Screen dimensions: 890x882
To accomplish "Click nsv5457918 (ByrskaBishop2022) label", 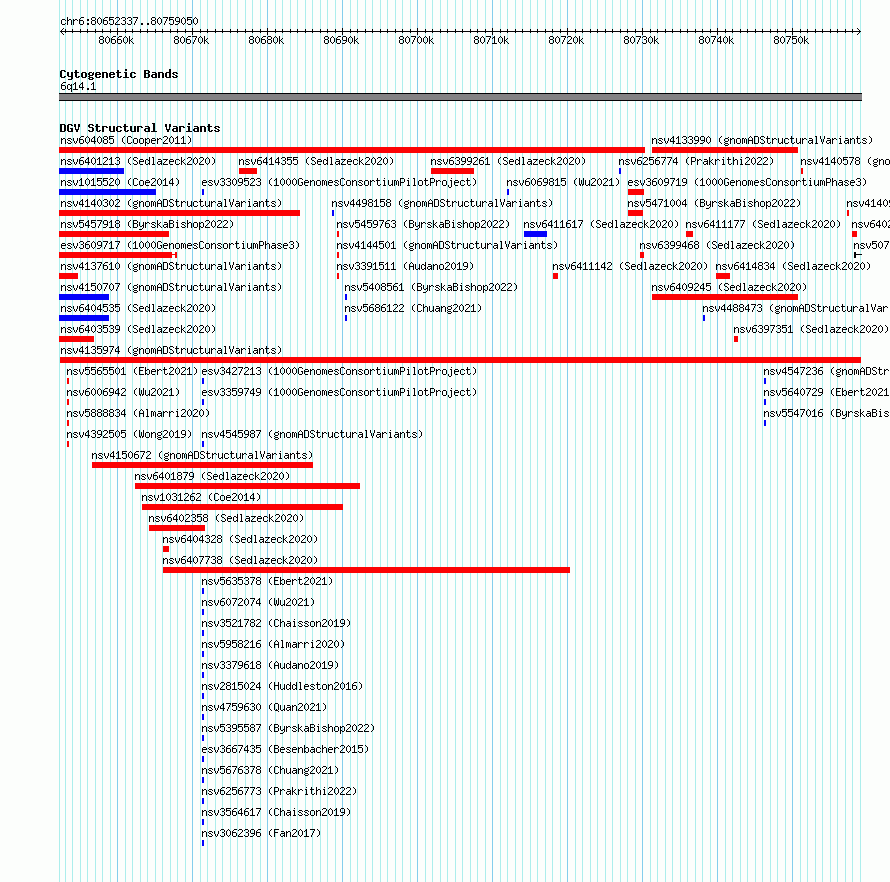I will tap(147, 224).
